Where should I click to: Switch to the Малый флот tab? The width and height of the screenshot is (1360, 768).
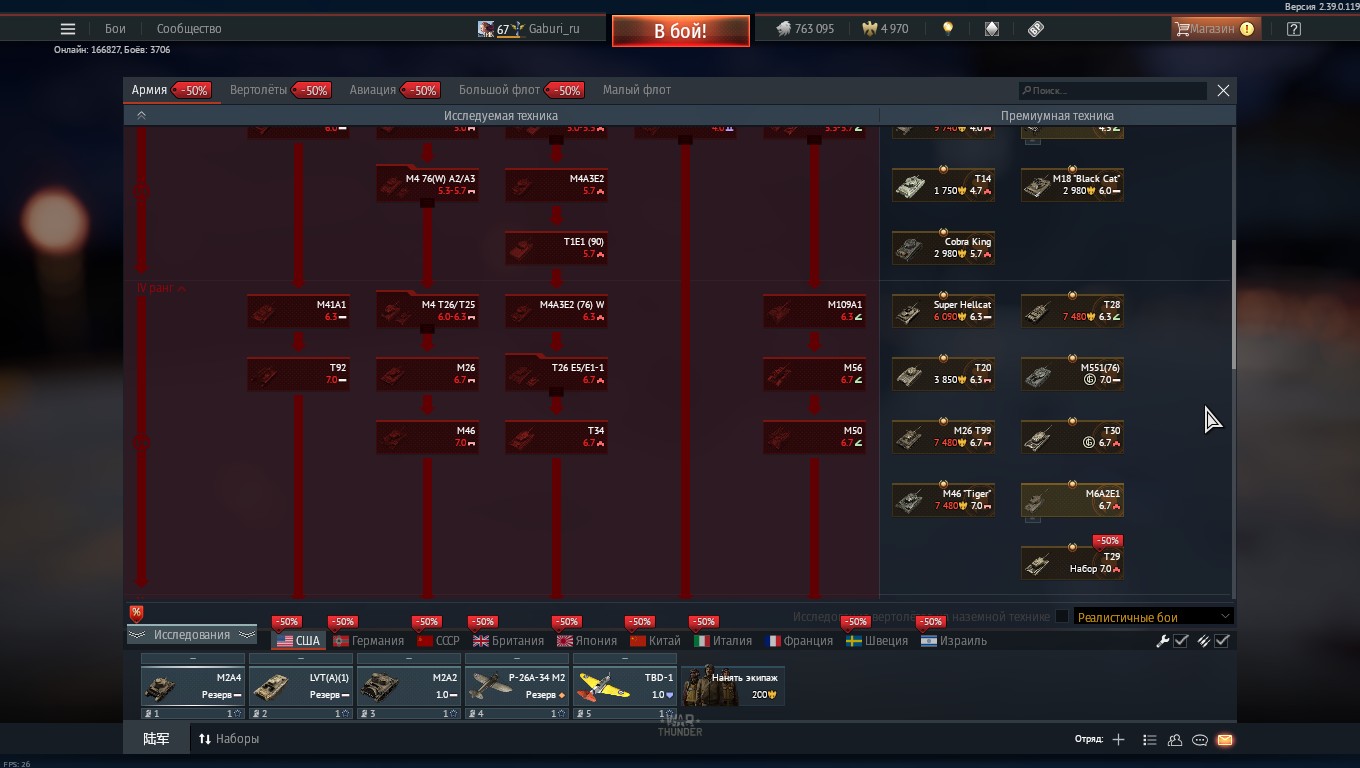pyautogui.click(x=637, y=90)
